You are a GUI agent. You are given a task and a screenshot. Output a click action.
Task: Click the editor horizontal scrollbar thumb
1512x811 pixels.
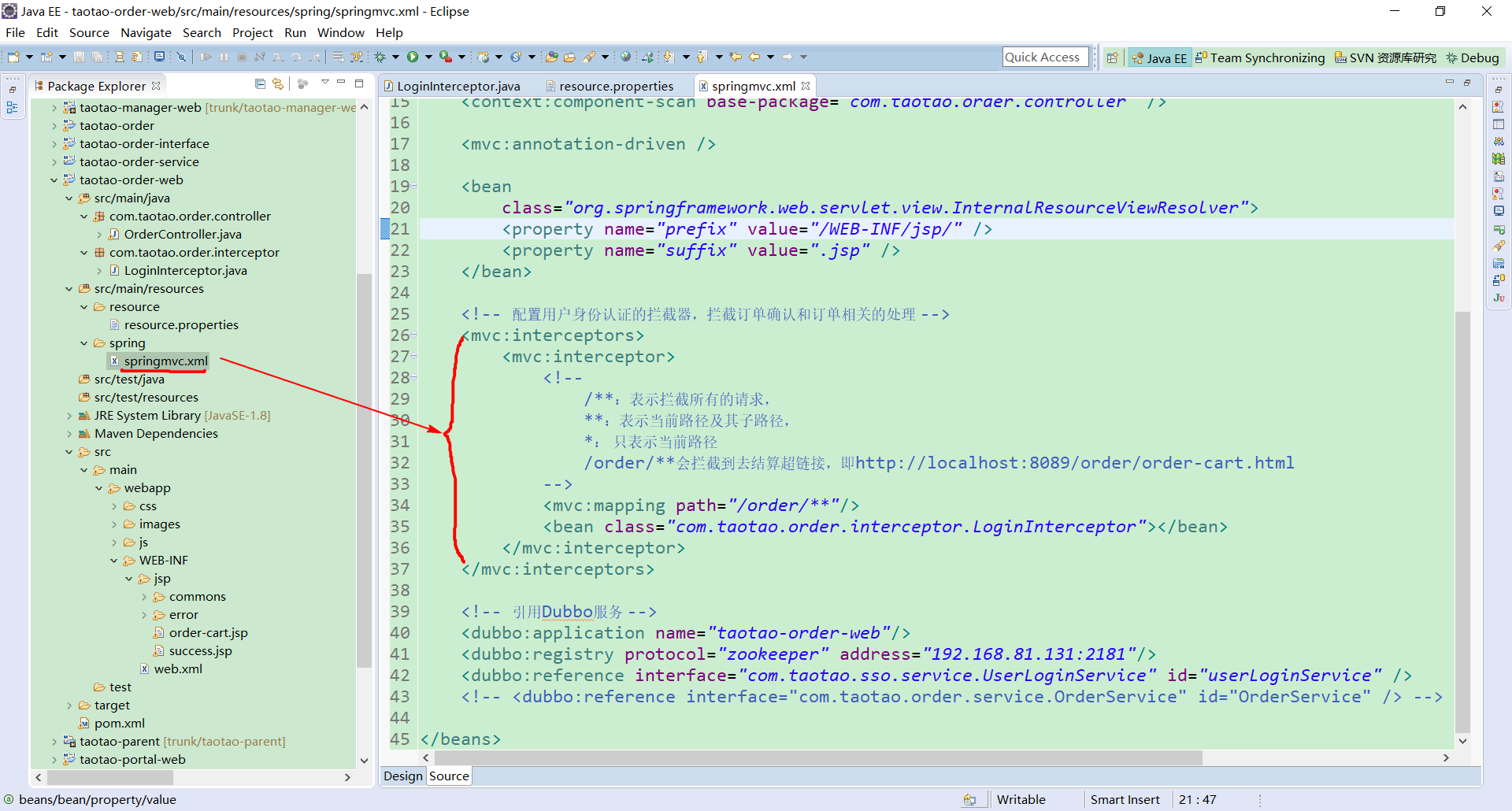pos(818,757)
